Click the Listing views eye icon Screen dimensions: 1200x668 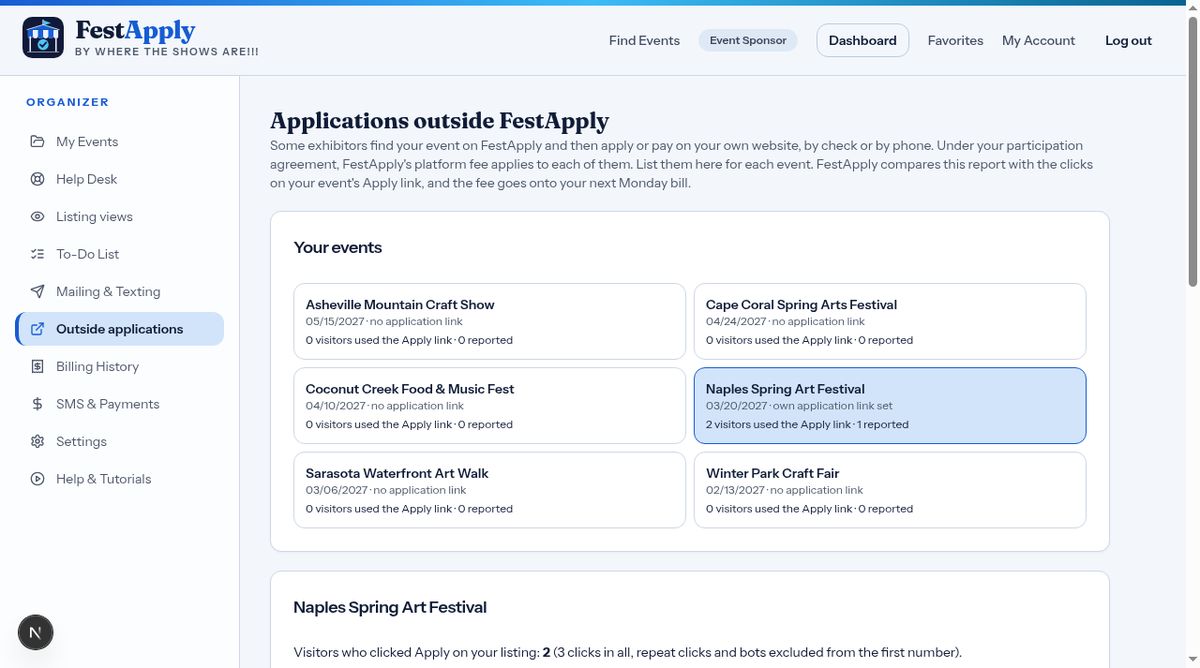(37, 217)
